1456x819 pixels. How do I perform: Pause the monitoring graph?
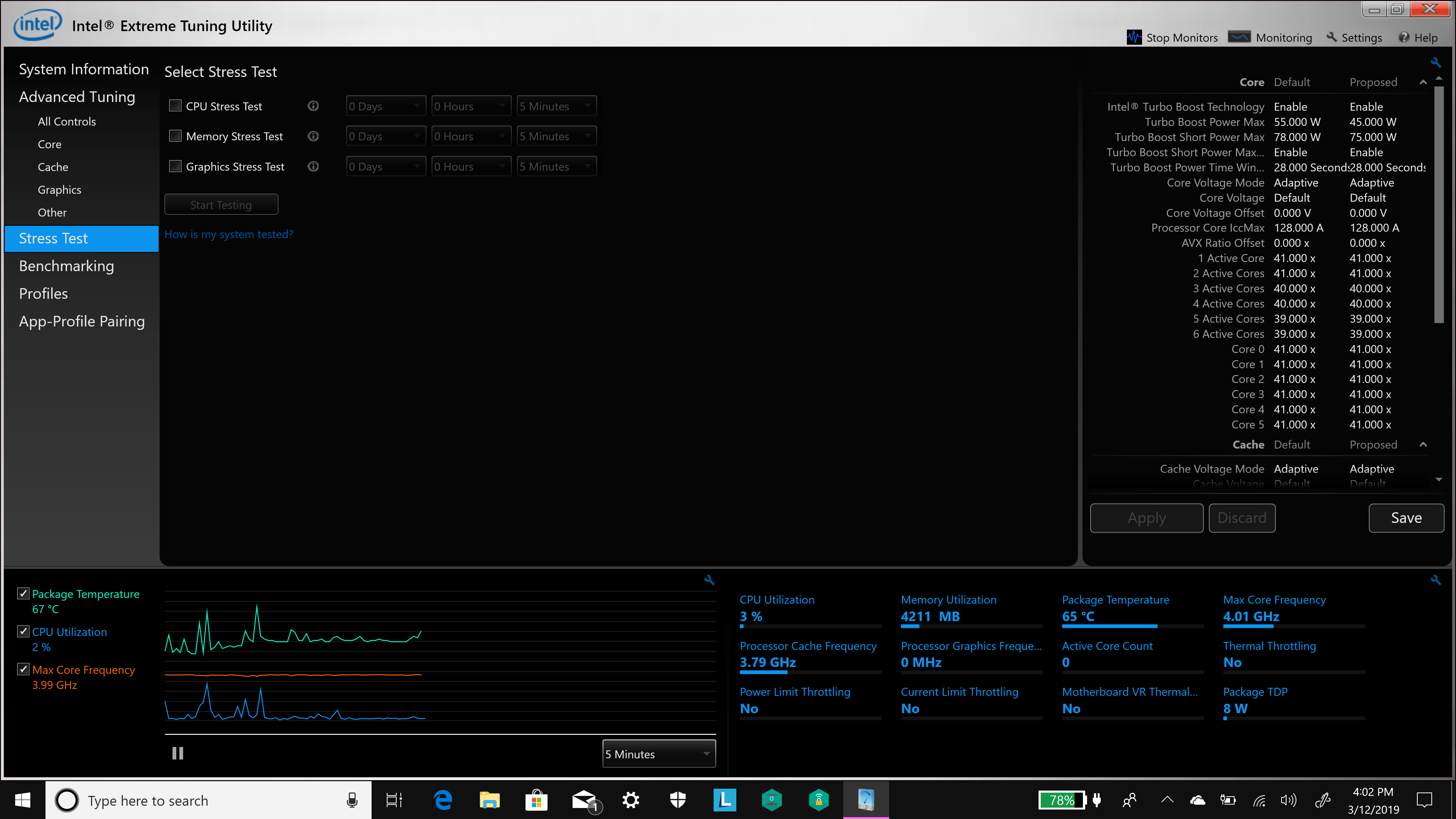pos(177,753)
